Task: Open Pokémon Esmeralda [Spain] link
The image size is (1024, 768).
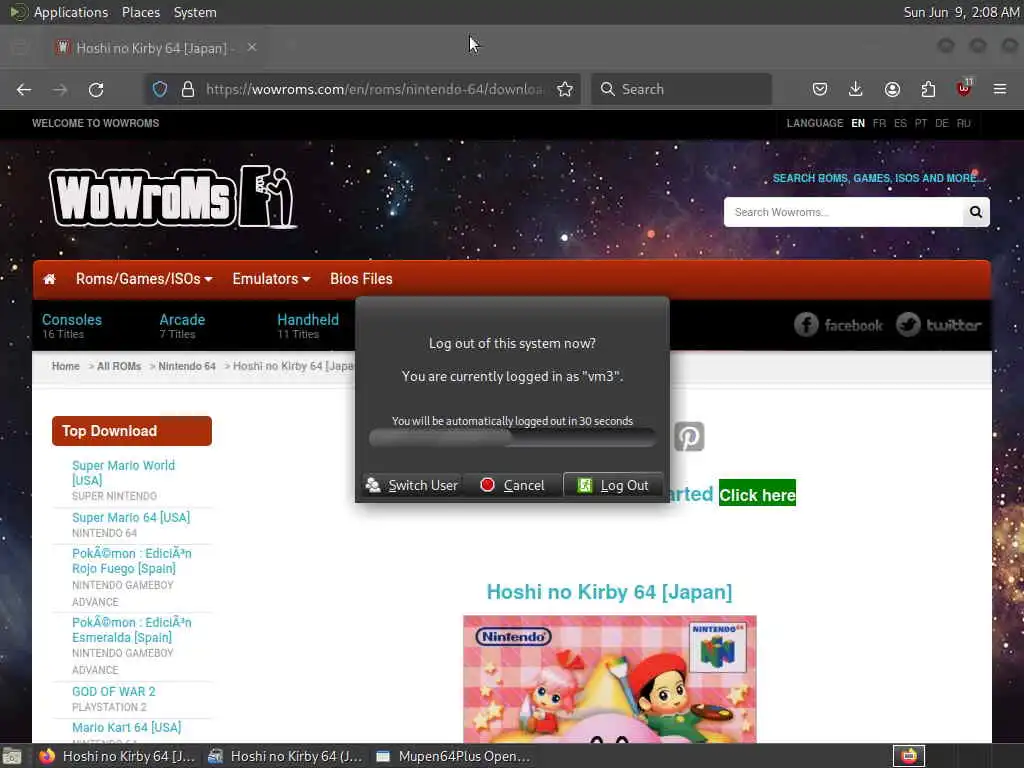Action: [x=131, y=630]
